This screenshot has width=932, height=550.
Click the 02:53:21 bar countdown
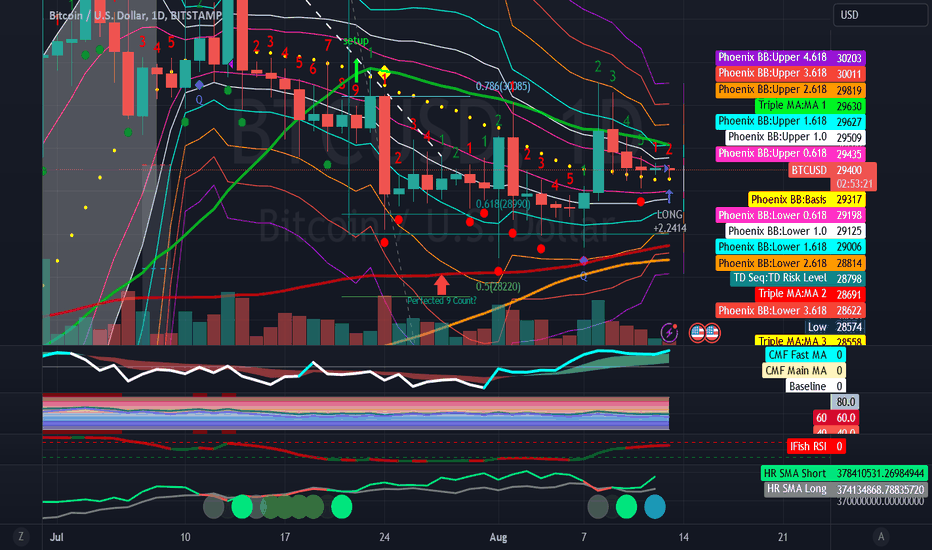pyautogui.click(x=855, y=184)
